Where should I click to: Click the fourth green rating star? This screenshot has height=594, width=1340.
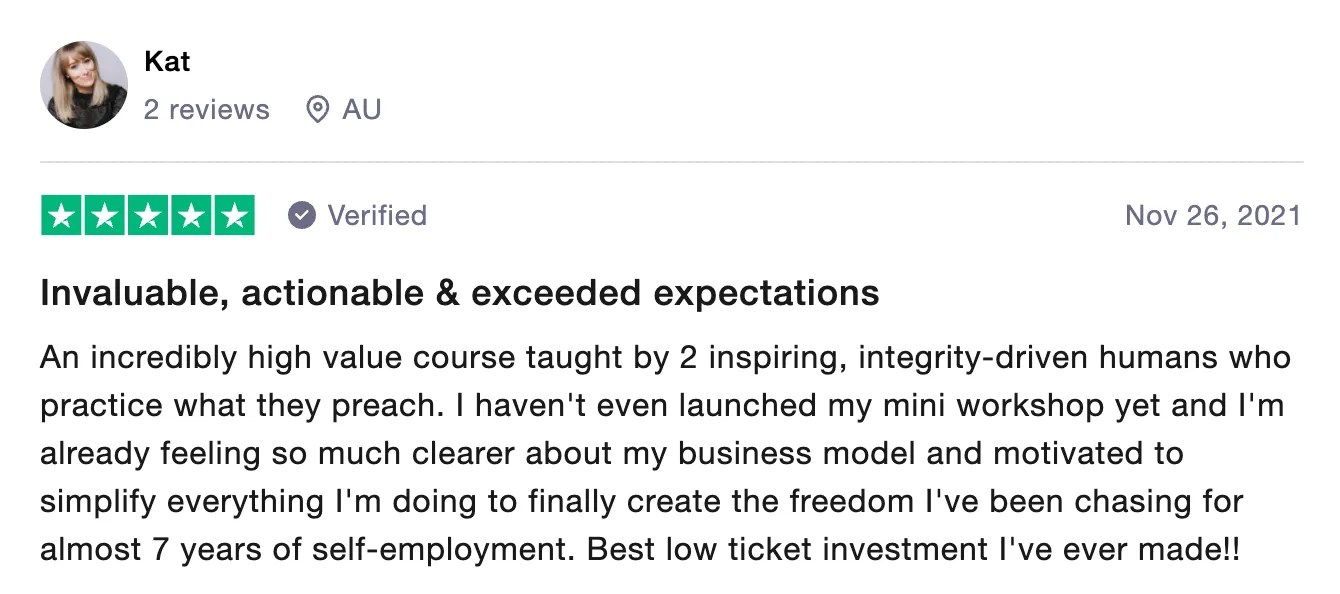tap(191, 216)
